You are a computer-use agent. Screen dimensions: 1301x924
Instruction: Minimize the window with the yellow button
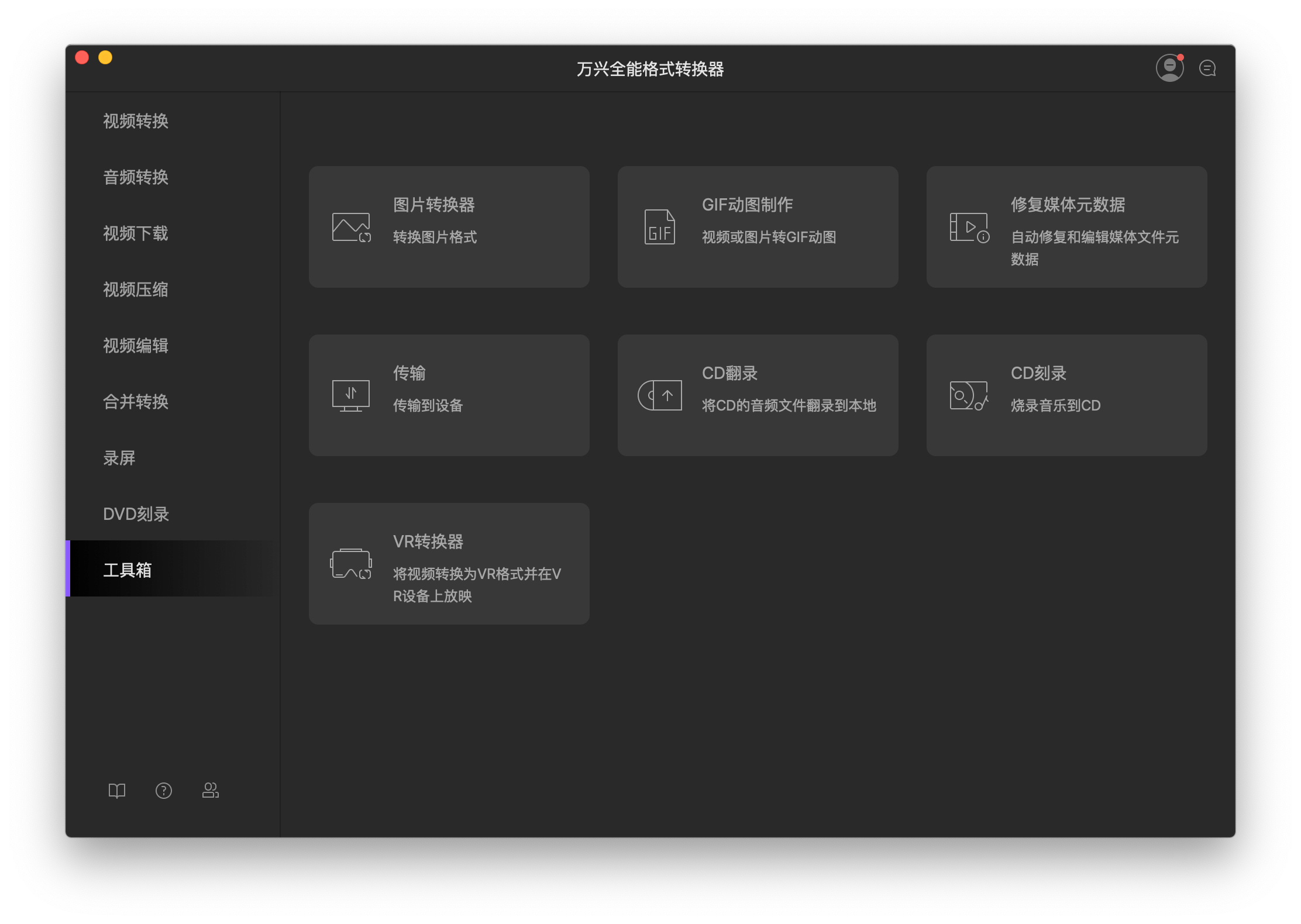click(105, 57)
